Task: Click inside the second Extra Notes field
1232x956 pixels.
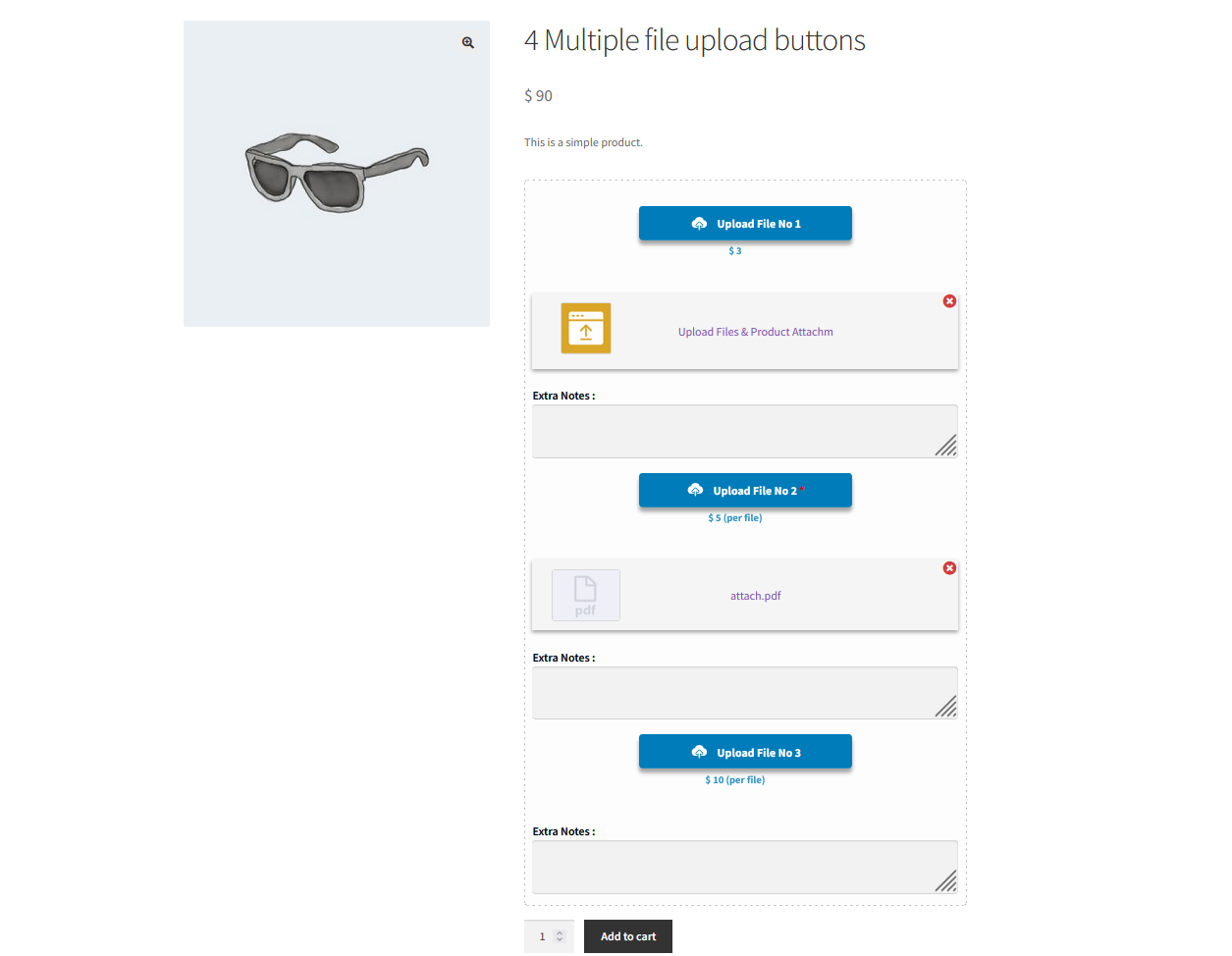Action: 744,692
